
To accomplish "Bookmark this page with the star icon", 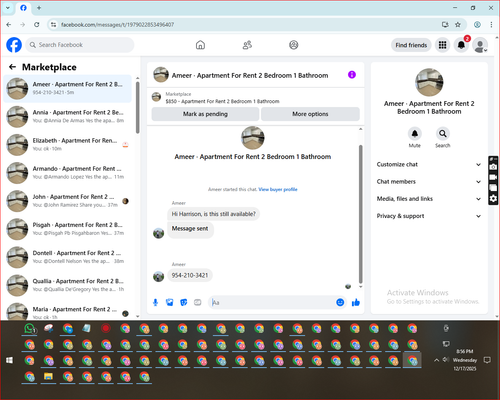I will coord(458,24).
